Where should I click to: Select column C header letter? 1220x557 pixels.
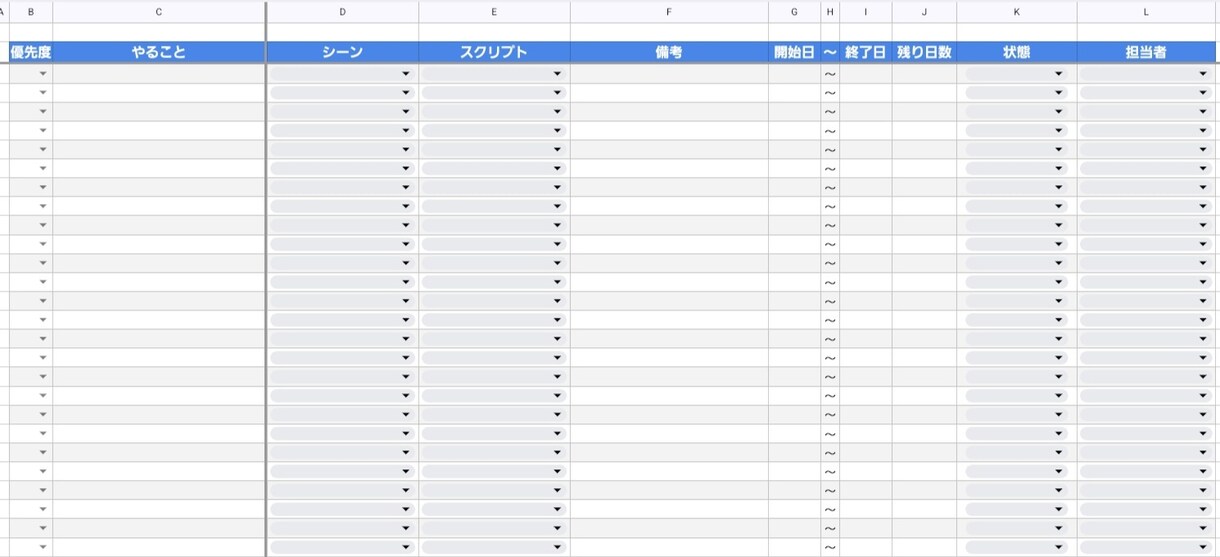click(159, 12)
